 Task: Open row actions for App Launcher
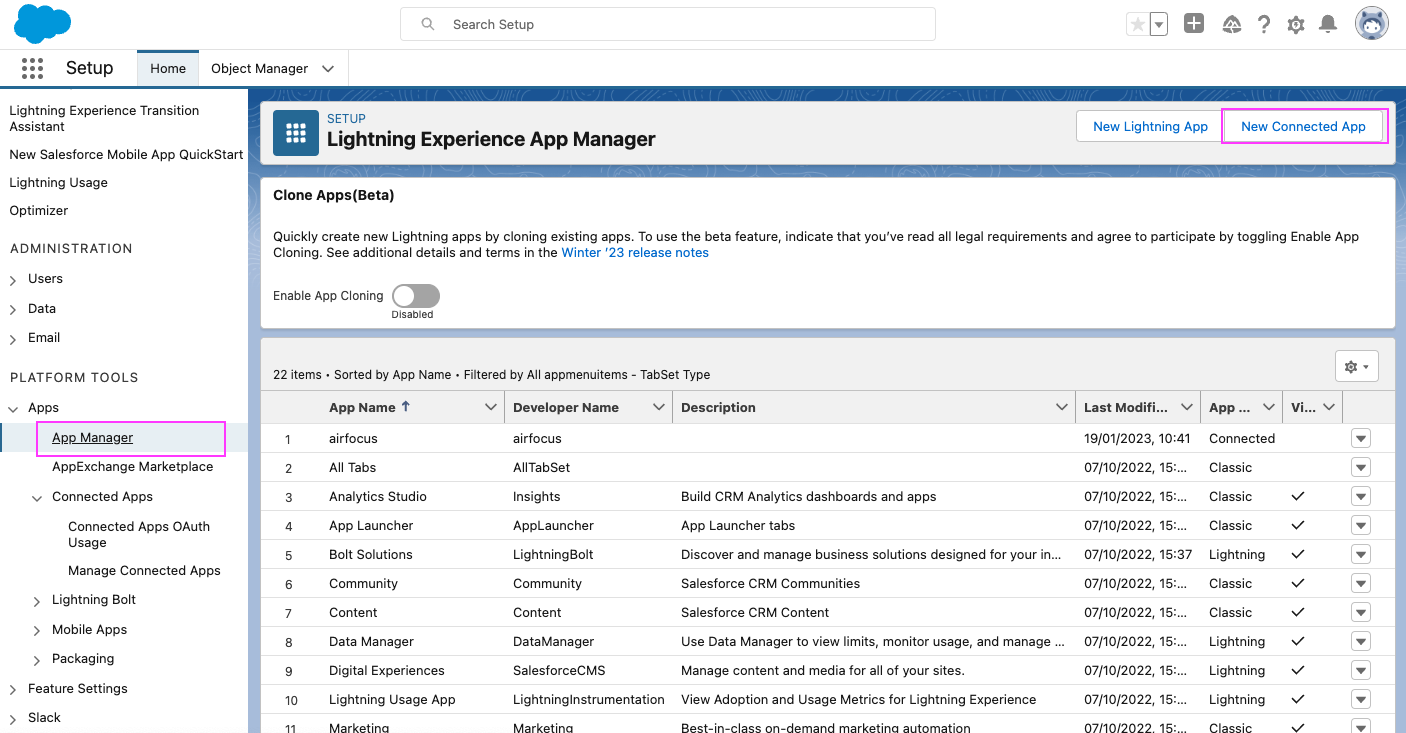pos(1360,525)
